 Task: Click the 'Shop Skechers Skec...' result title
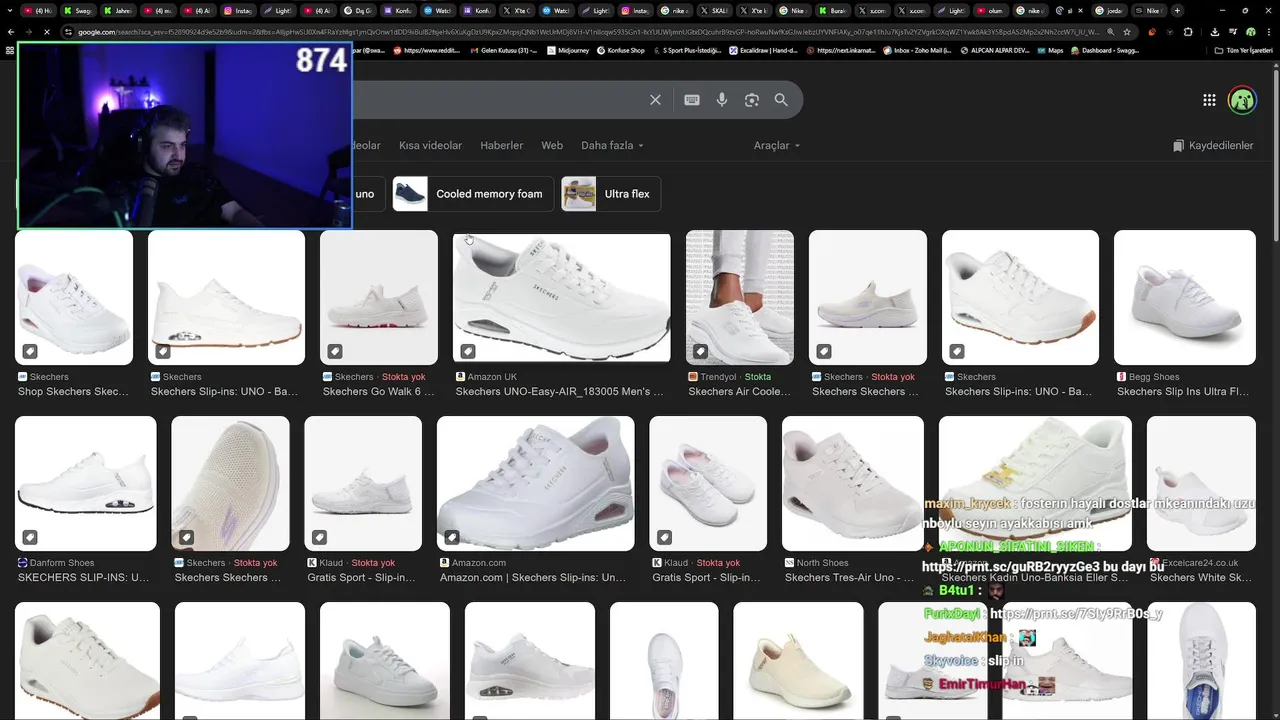point(73,392)
